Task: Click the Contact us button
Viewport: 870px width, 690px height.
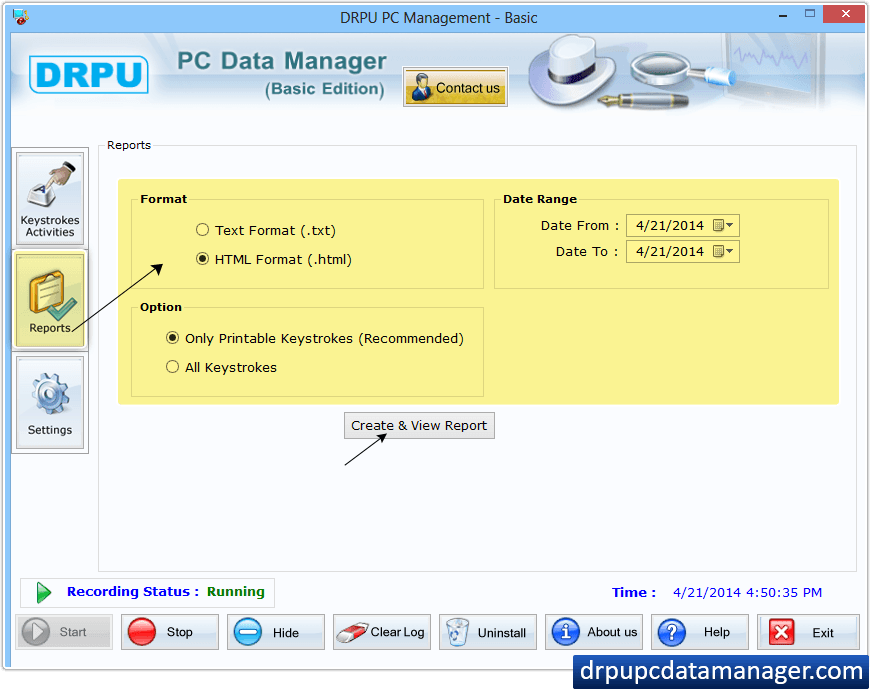Action: pyautogui.click(x=455, y=87)
